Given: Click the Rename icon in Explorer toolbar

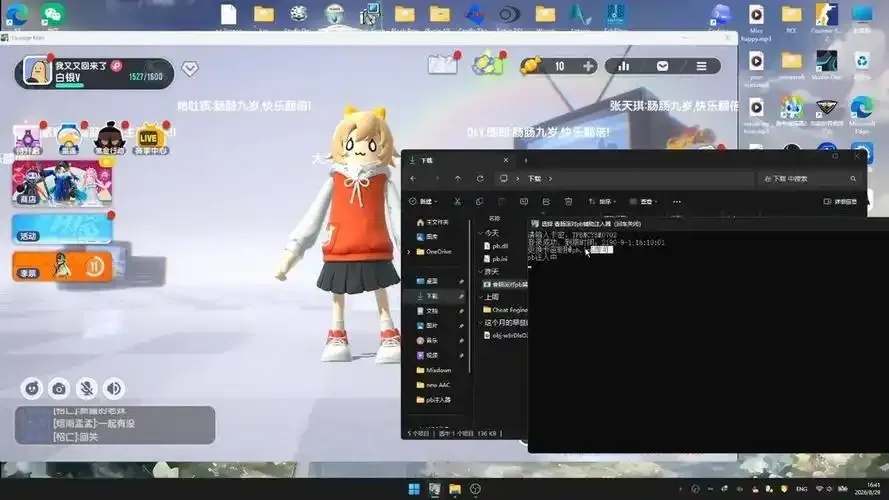Looking at the screenshot, I should pyautogui.click(x=524, y=201).
